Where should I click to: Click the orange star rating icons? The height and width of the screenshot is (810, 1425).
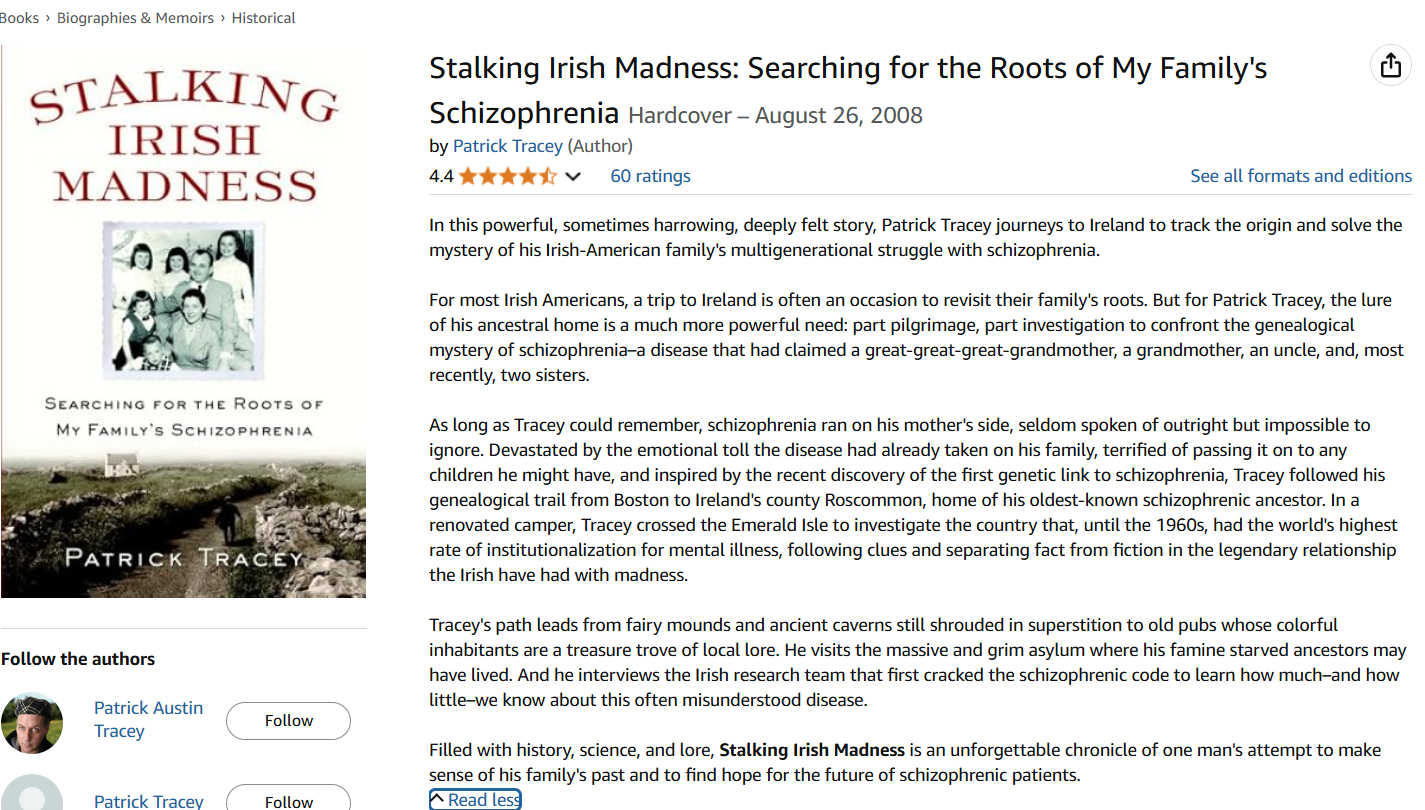pyautogui.click(x=507, y=177)
